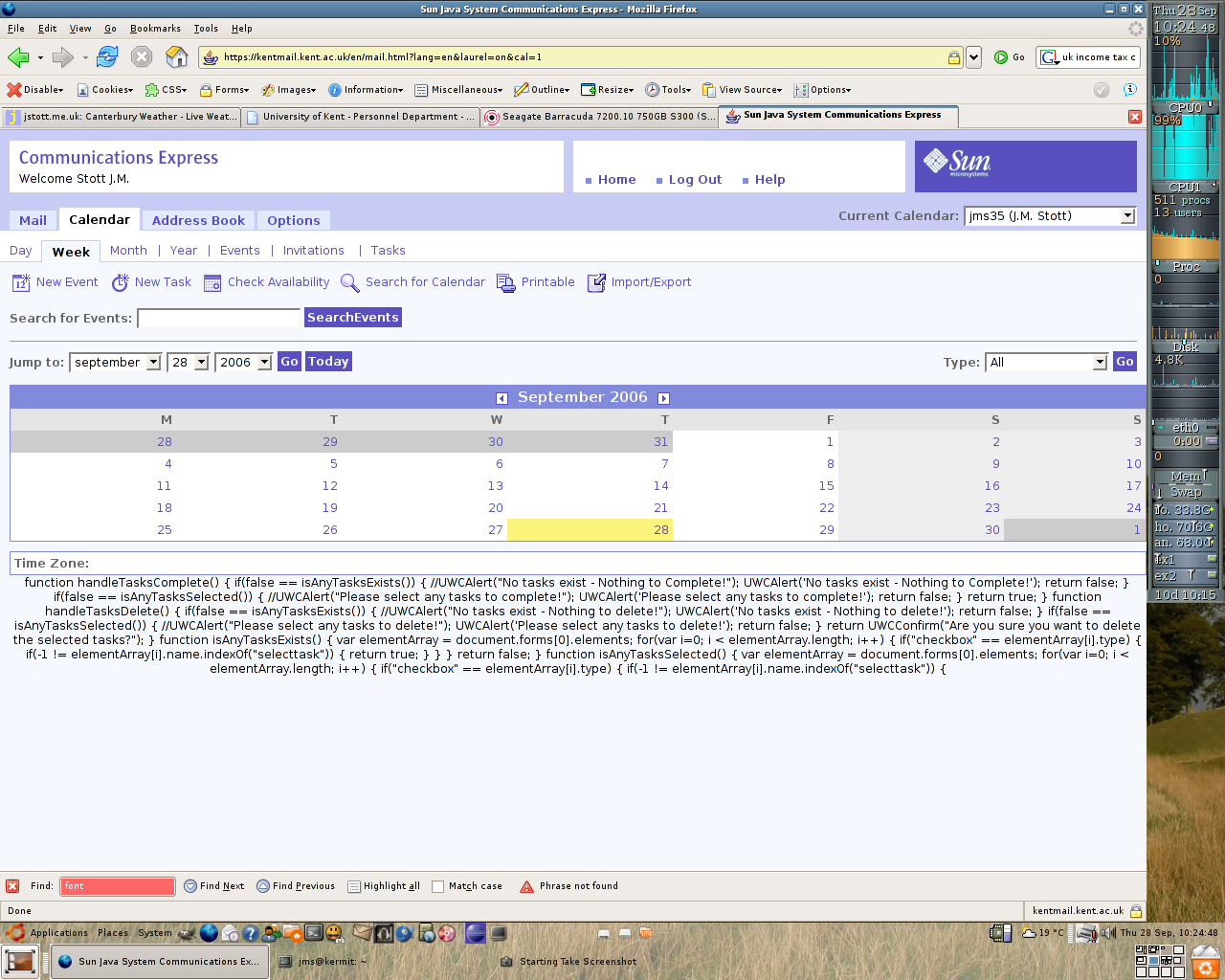
Task: Click the Go button next to Jump to
Action: point(289,362)
